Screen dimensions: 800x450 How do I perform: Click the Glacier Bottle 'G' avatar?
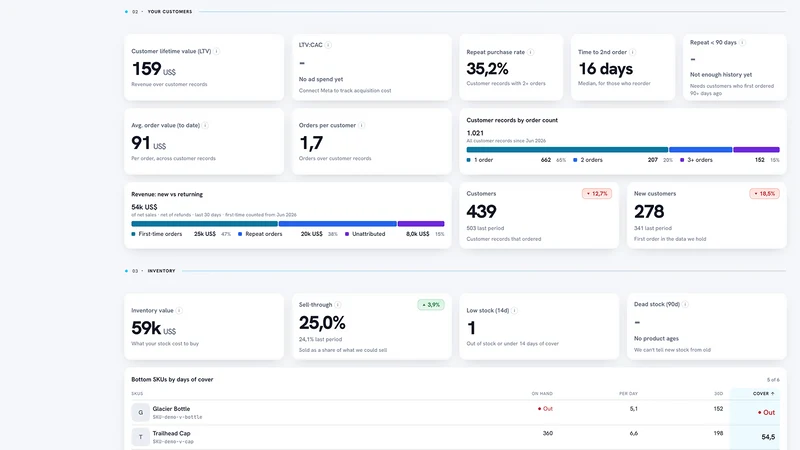coord(140,412)
